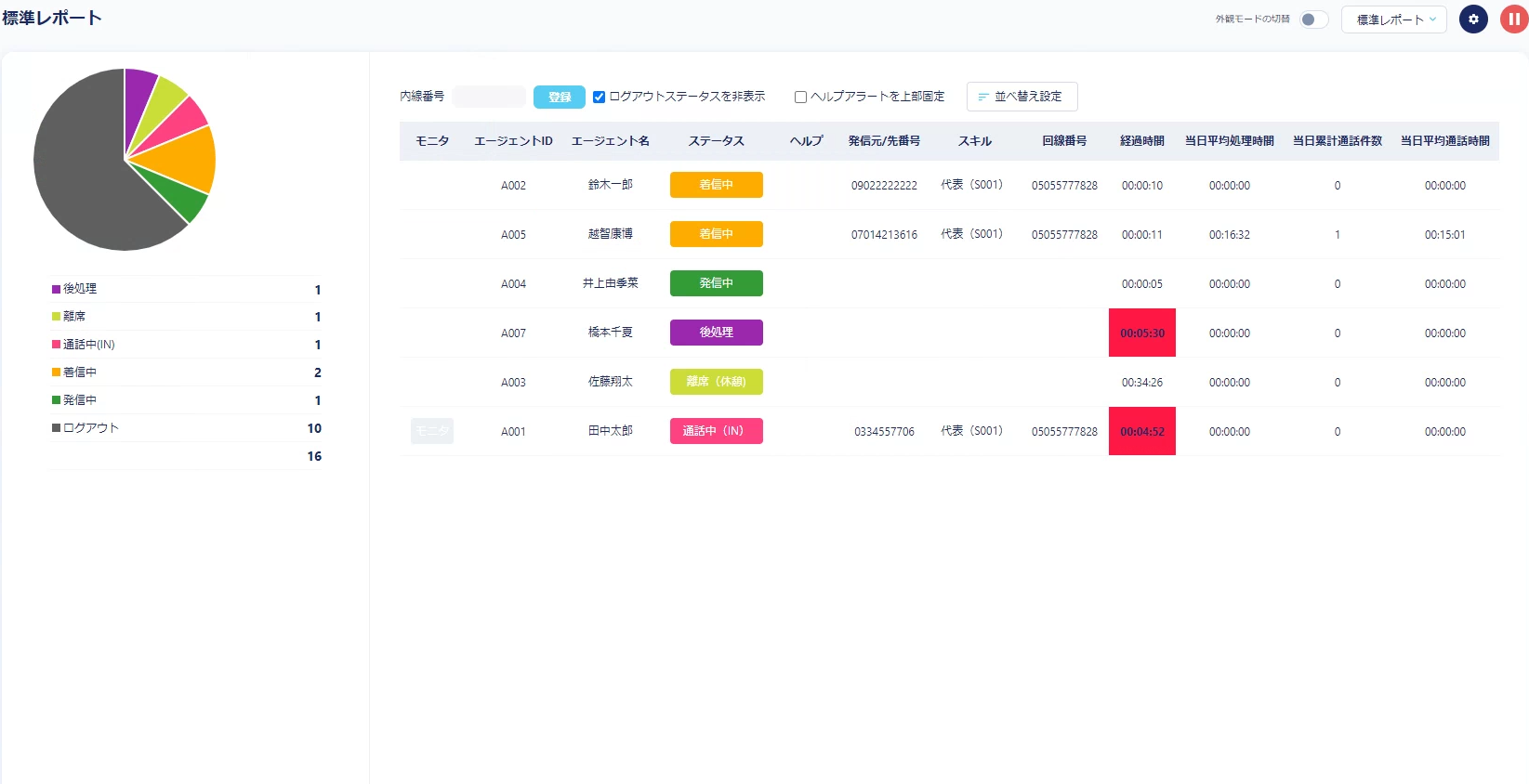Click the purple 後処理 legend marker
Image resolution: width=1529 pixels, height=784 pixels.
point(56,289)
